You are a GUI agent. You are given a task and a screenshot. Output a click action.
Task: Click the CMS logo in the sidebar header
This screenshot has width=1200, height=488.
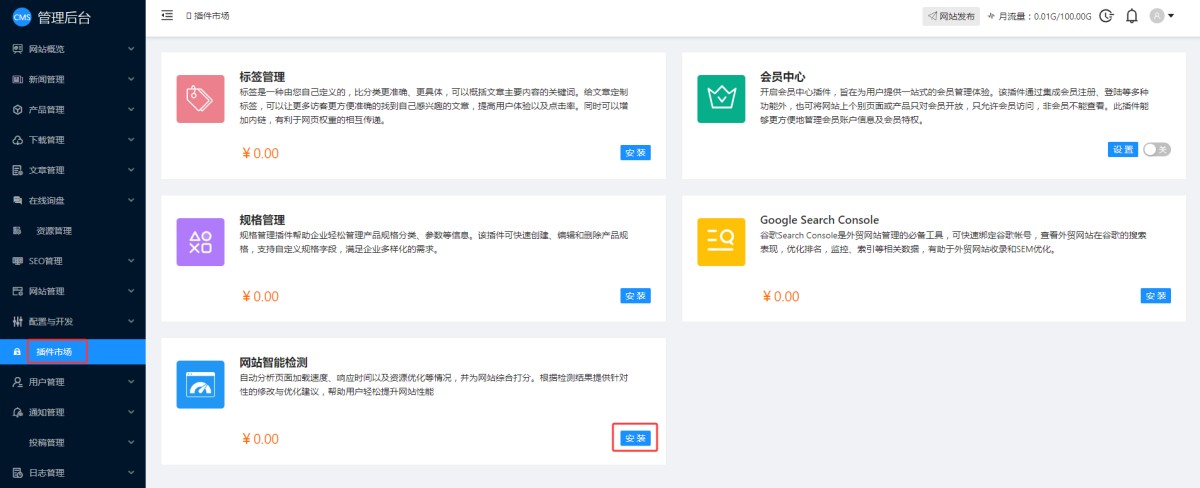[22, 16]
